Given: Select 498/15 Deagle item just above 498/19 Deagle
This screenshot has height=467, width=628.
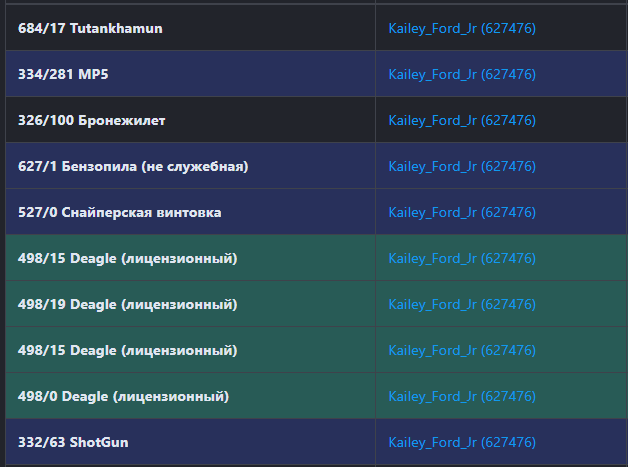Looking at the screenshot, I should pyautogui.click(x=127, y=259).
